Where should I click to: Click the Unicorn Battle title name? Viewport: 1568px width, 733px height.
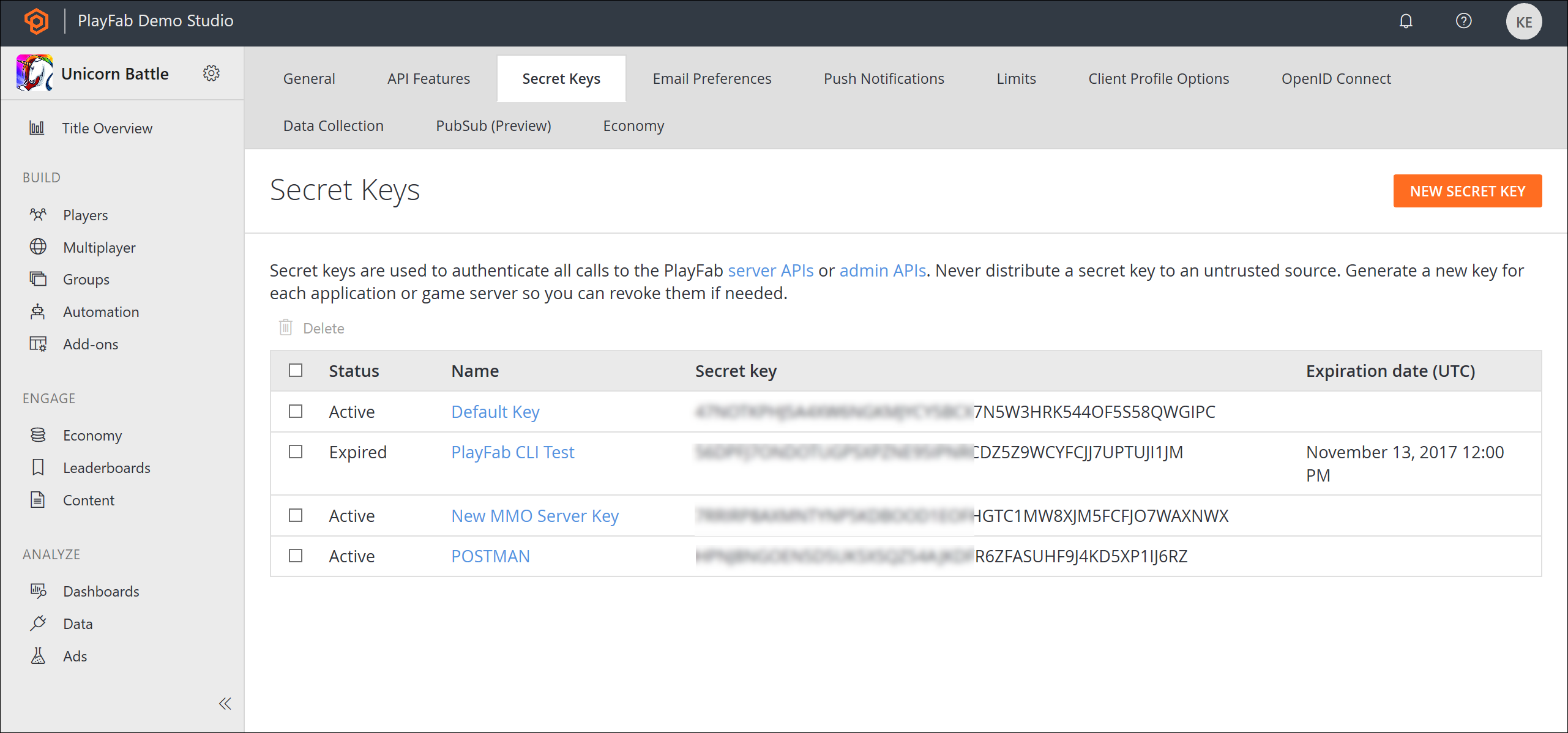pos(115,74)
